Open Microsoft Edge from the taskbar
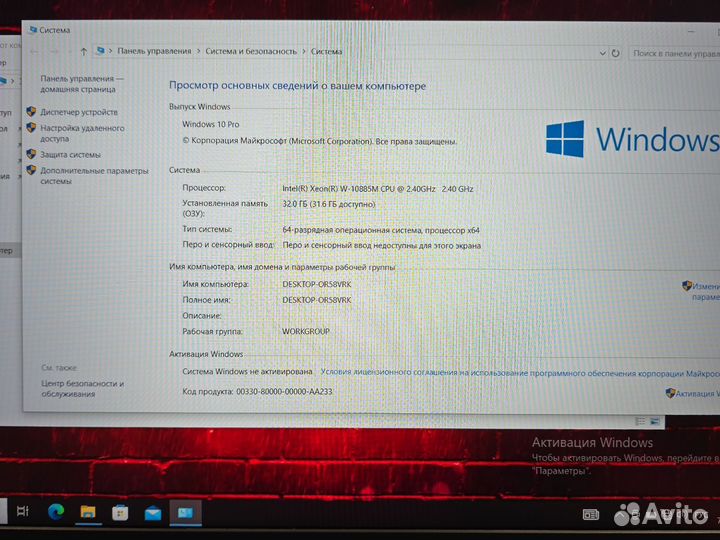Image resolution: width=720 pixels, height=540 pixels. pos(56,512)
